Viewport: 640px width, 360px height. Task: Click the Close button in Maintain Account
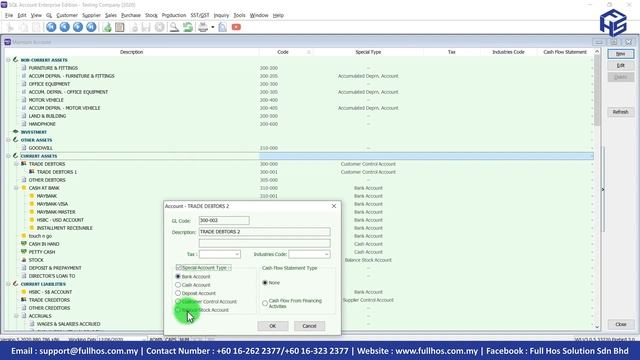click(620, 324)
